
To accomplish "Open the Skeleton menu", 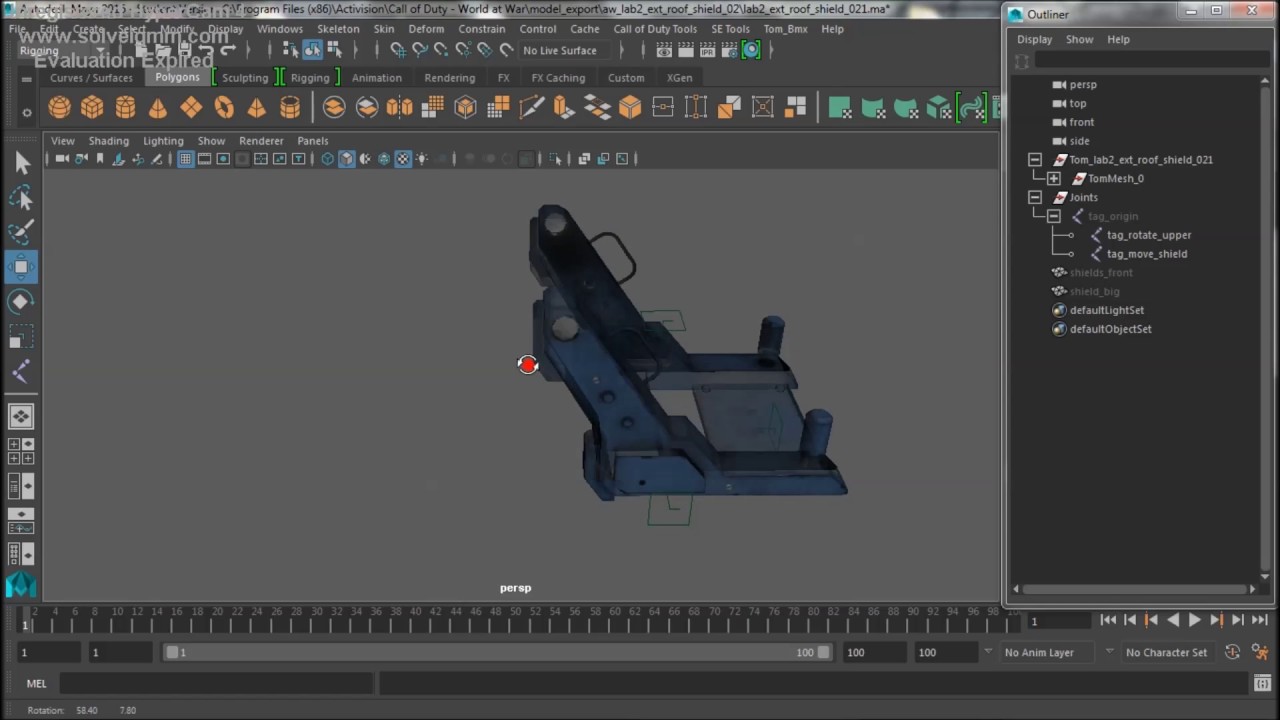I will (338, 29).
